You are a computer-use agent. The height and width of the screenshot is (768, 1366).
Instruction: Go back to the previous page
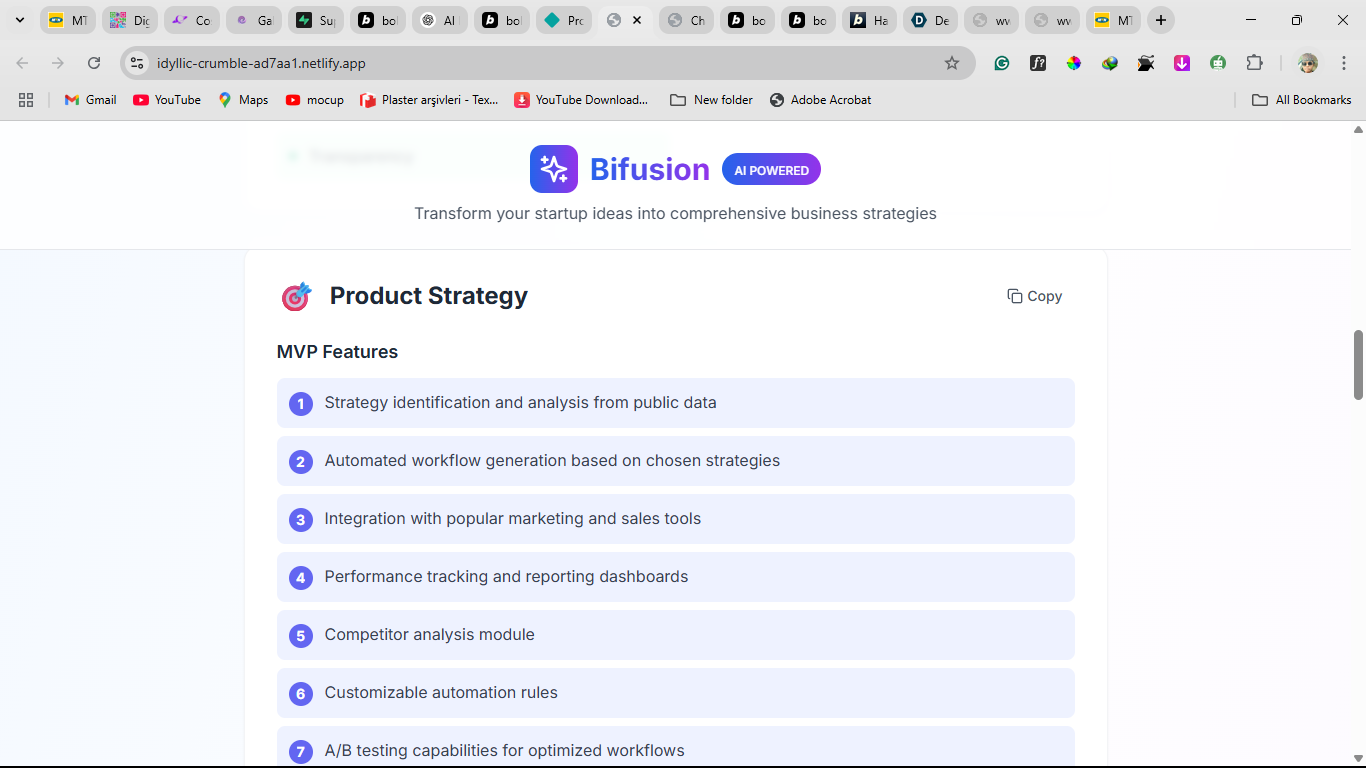point(22,63)
